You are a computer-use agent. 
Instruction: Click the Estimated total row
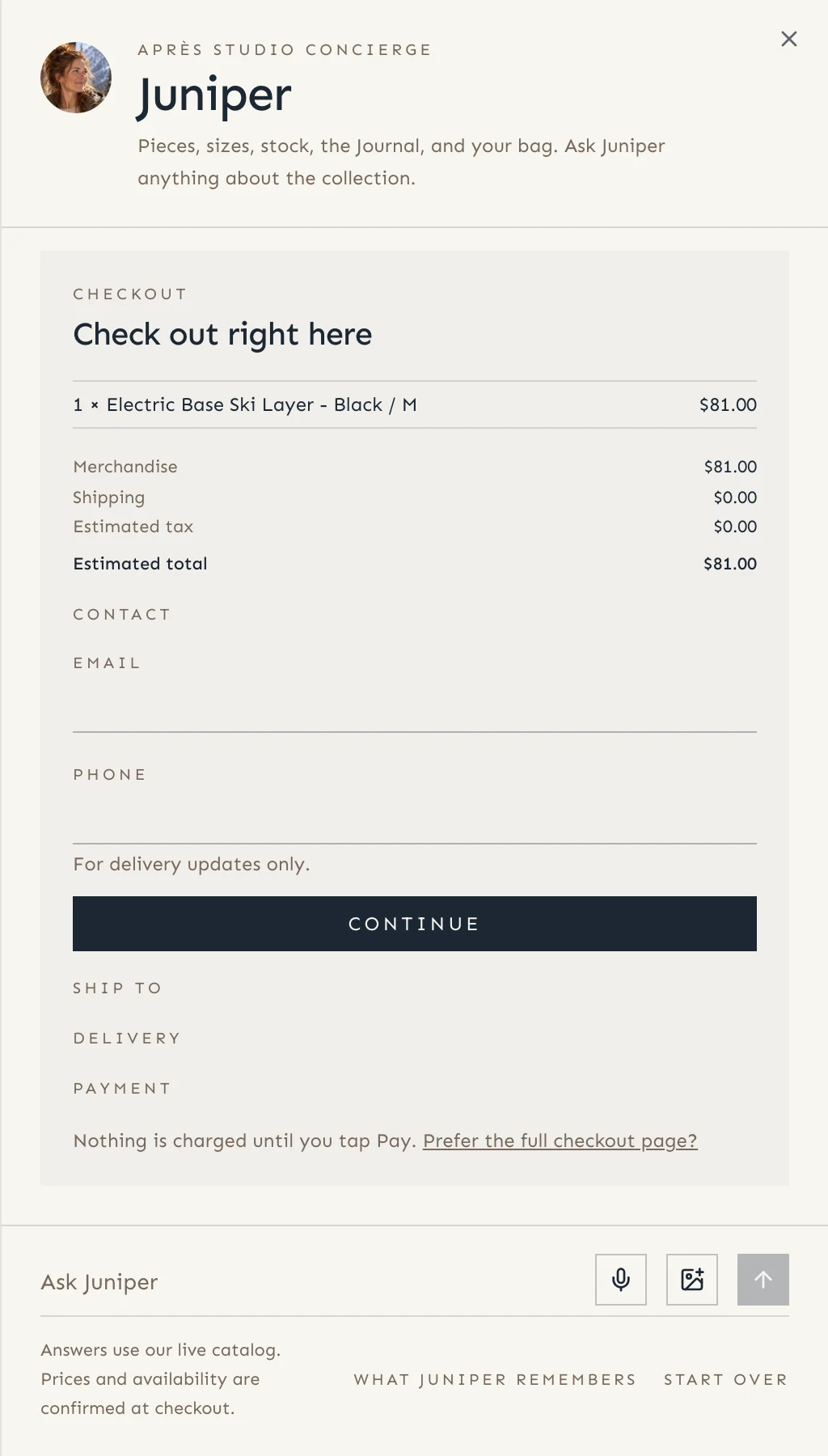pos(415,564)
